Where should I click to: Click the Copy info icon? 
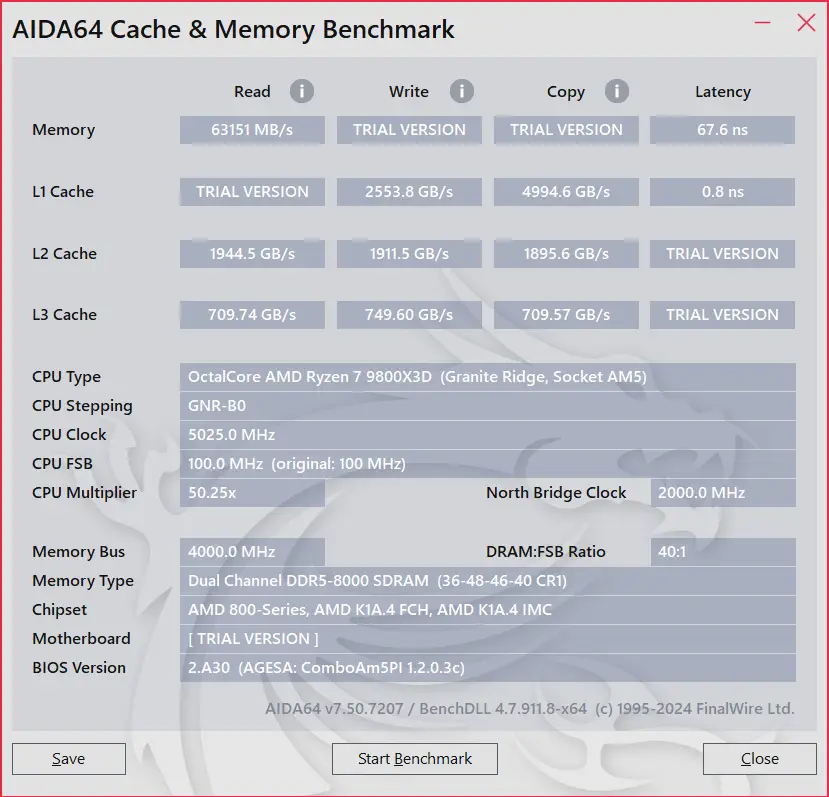616,91
